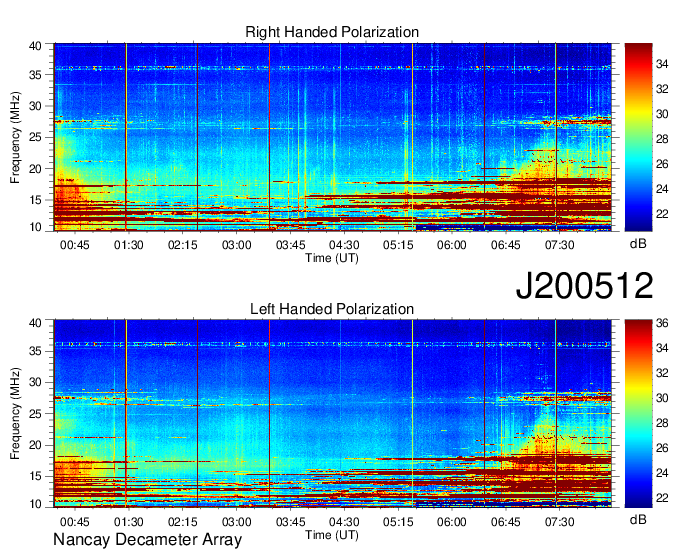Click the dB label under Right Handed colorbar

coord(638,244)
